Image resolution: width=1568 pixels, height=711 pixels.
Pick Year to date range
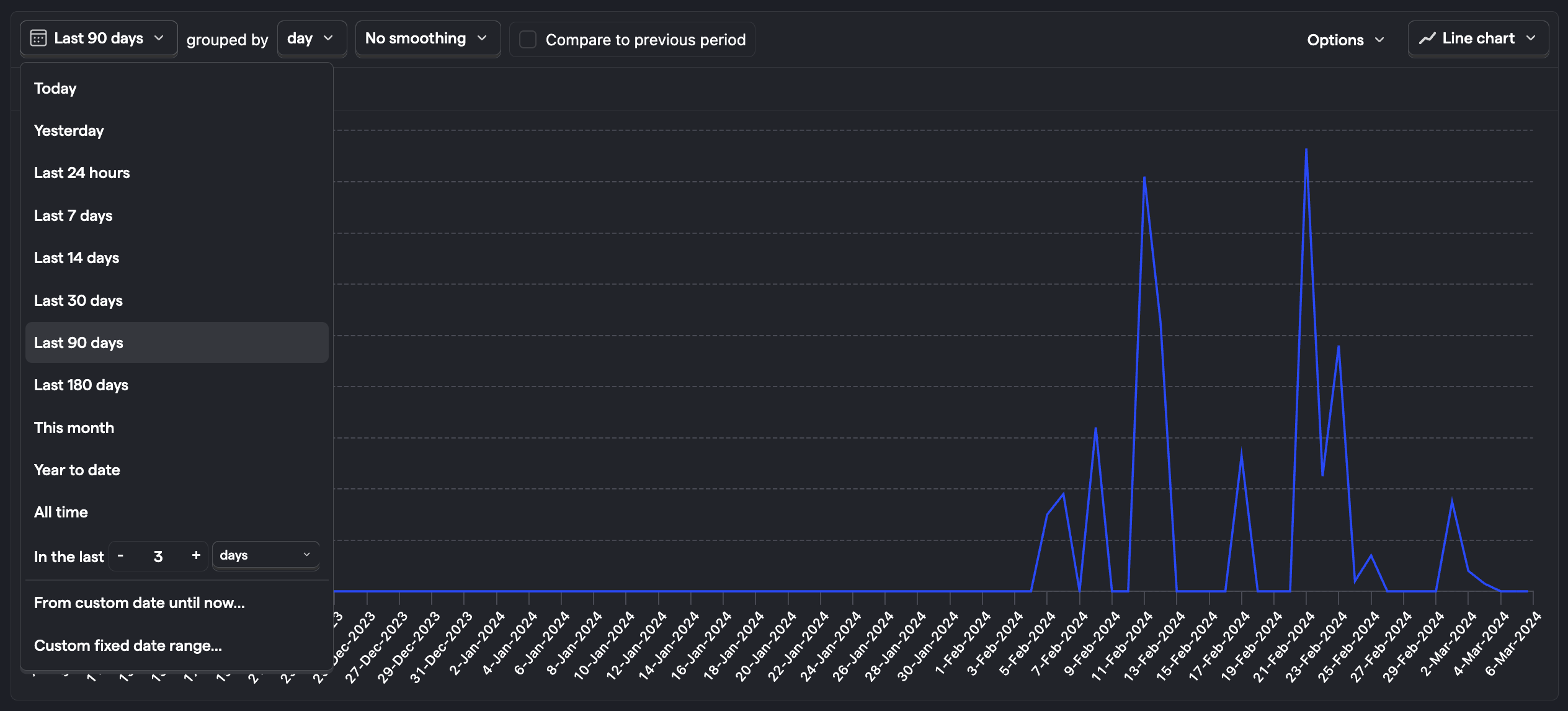177,470
